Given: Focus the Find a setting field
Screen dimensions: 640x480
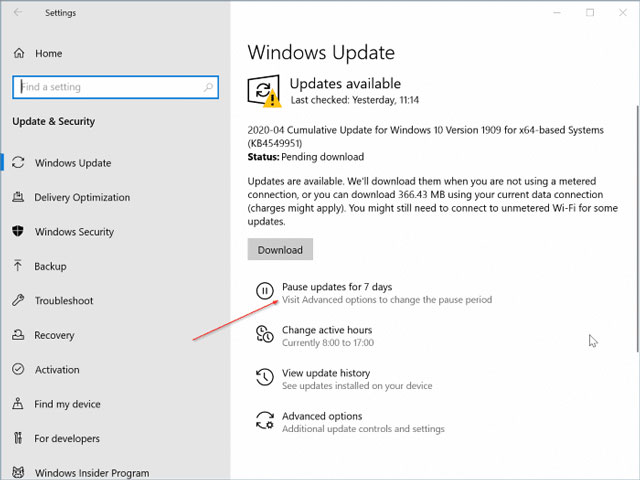Looking at the screenshot, I should point(116,87).
